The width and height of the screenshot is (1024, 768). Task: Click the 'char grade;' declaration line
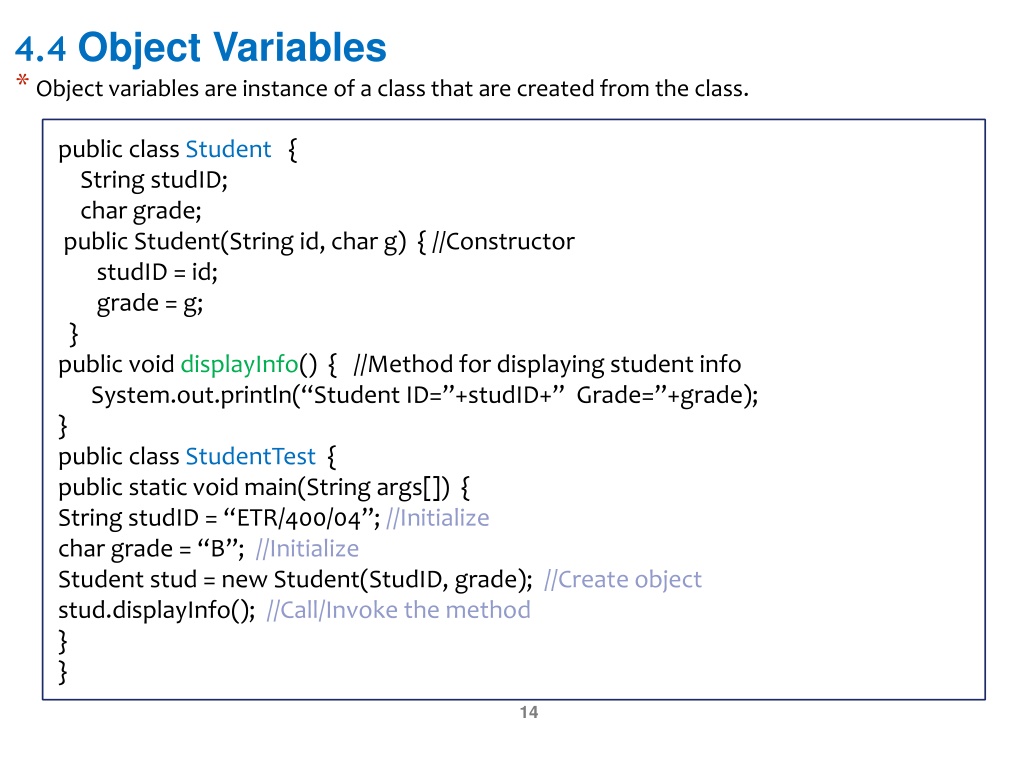(141, 211)
